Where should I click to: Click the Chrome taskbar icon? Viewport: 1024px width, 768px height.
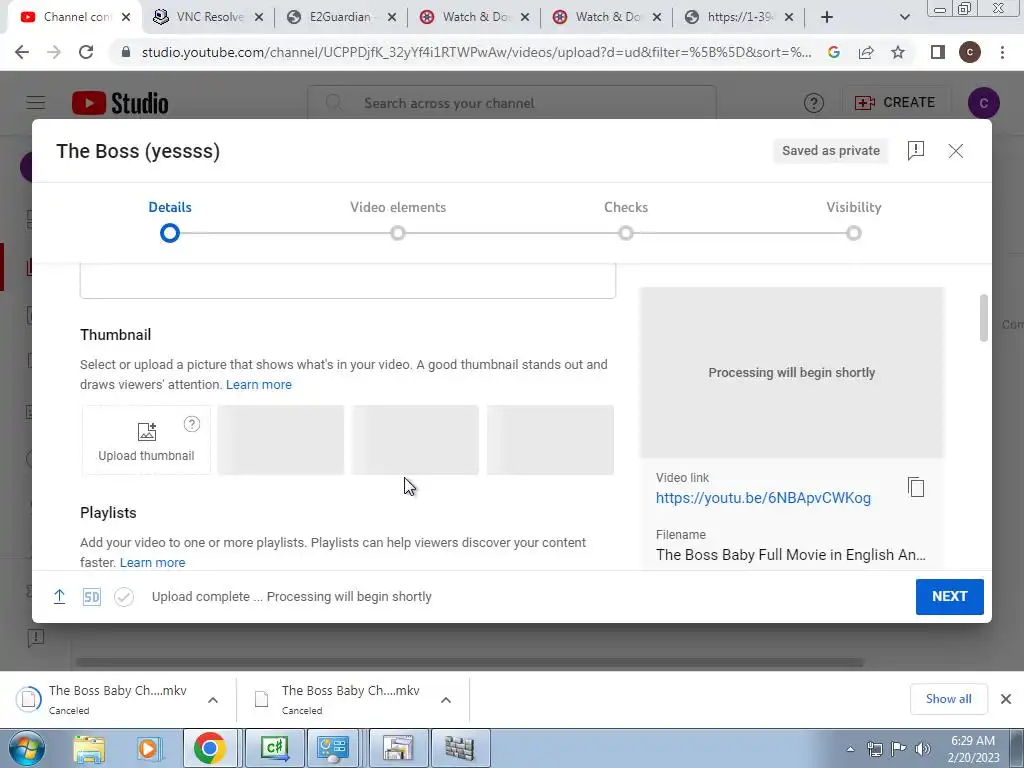coord(210,748)
